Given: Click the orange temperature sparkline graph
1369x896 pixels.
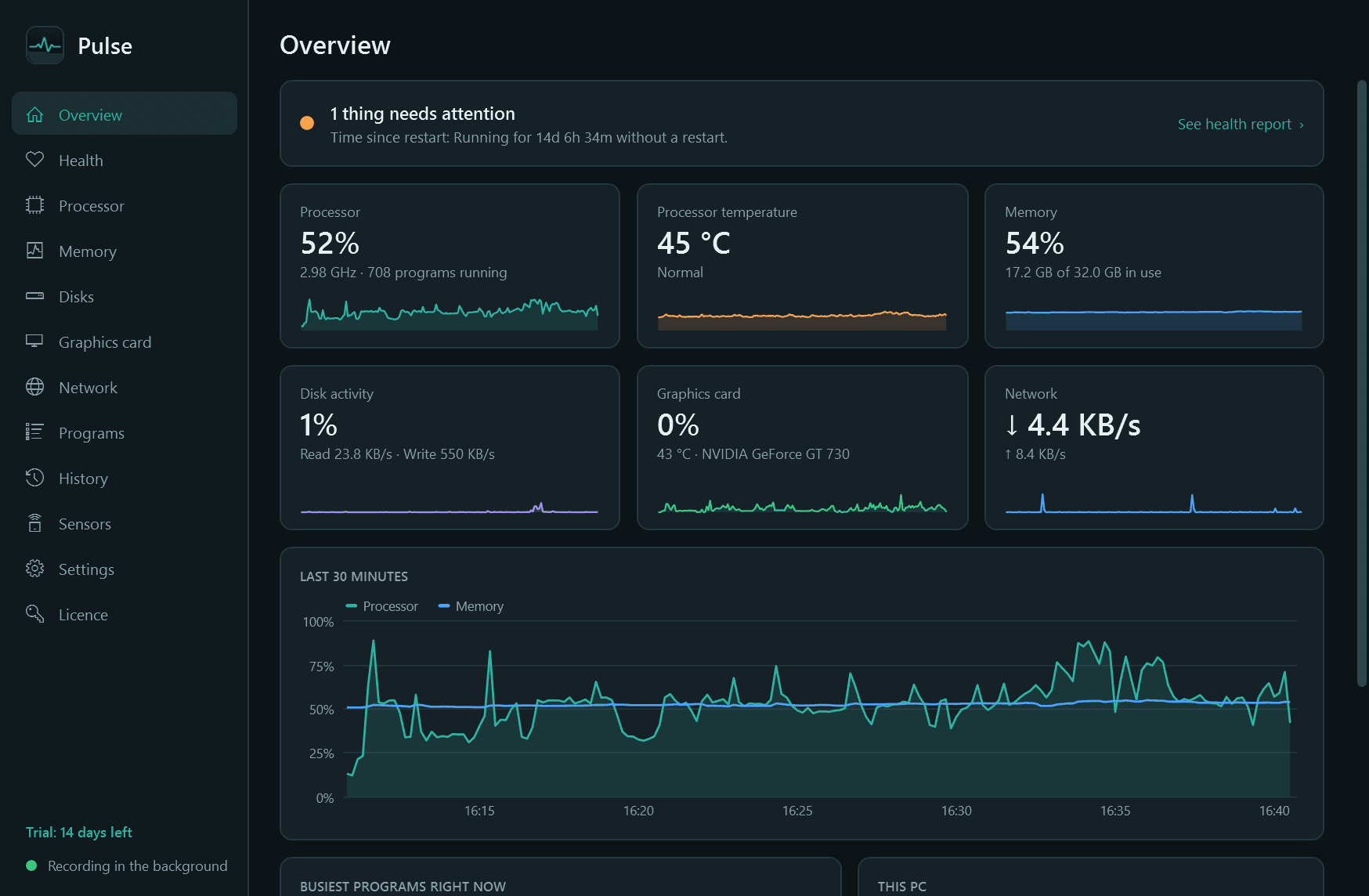Looking at the screenshot, I should click(x=802, y=320).
